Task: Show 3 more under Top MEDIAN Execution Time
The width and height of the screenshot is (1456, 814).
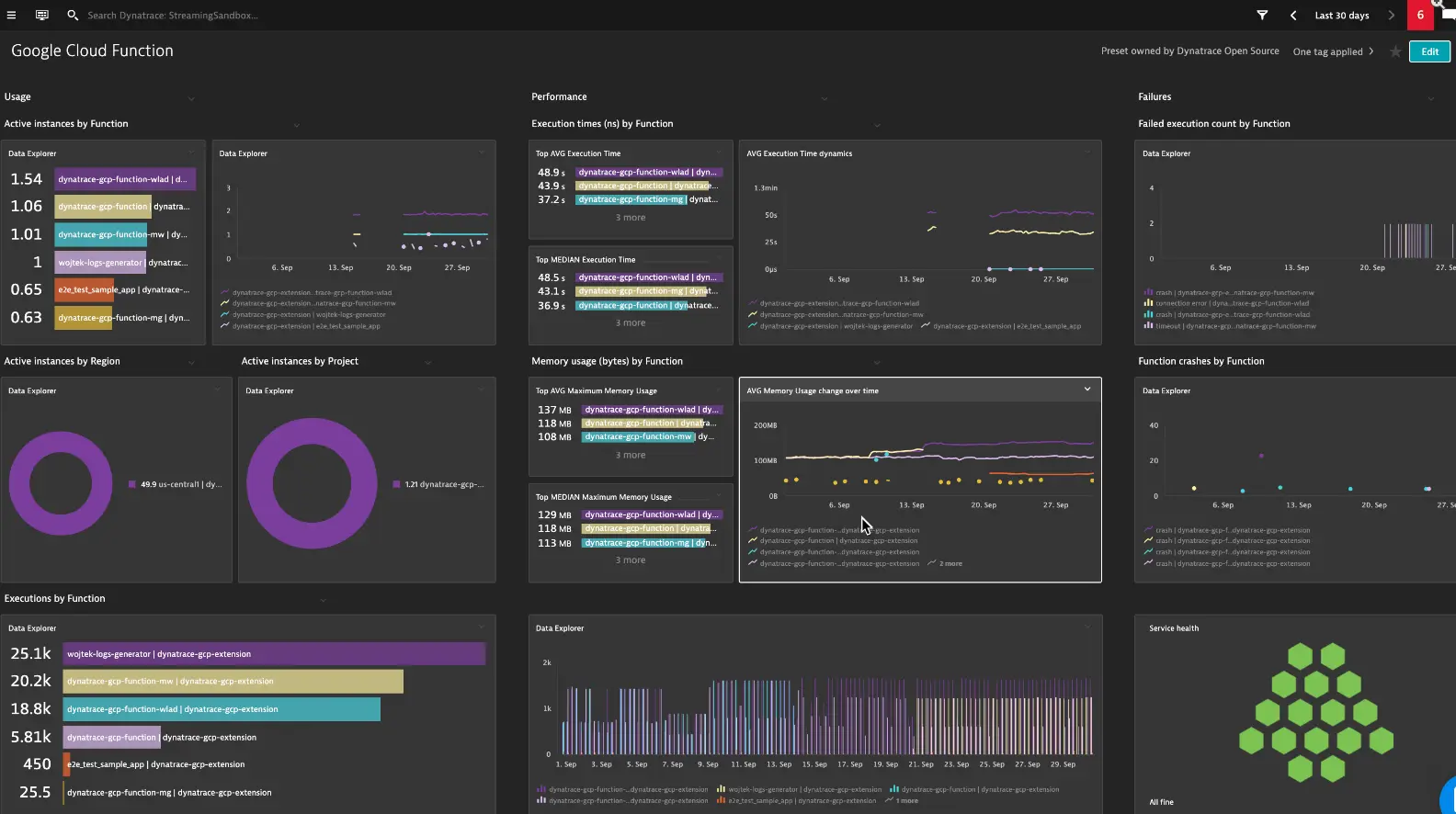Action: pos(631,323)
